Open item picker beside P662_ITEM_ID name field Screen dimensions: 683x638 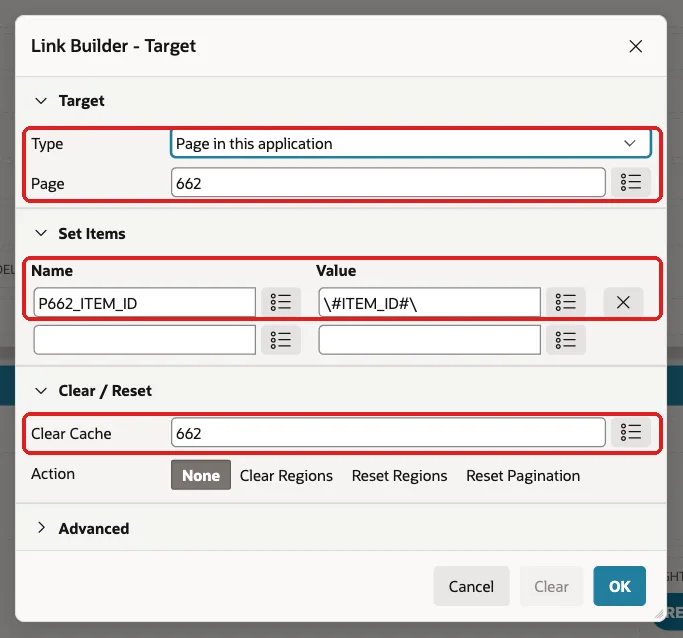pyautogui.click(x=281, y=302)
